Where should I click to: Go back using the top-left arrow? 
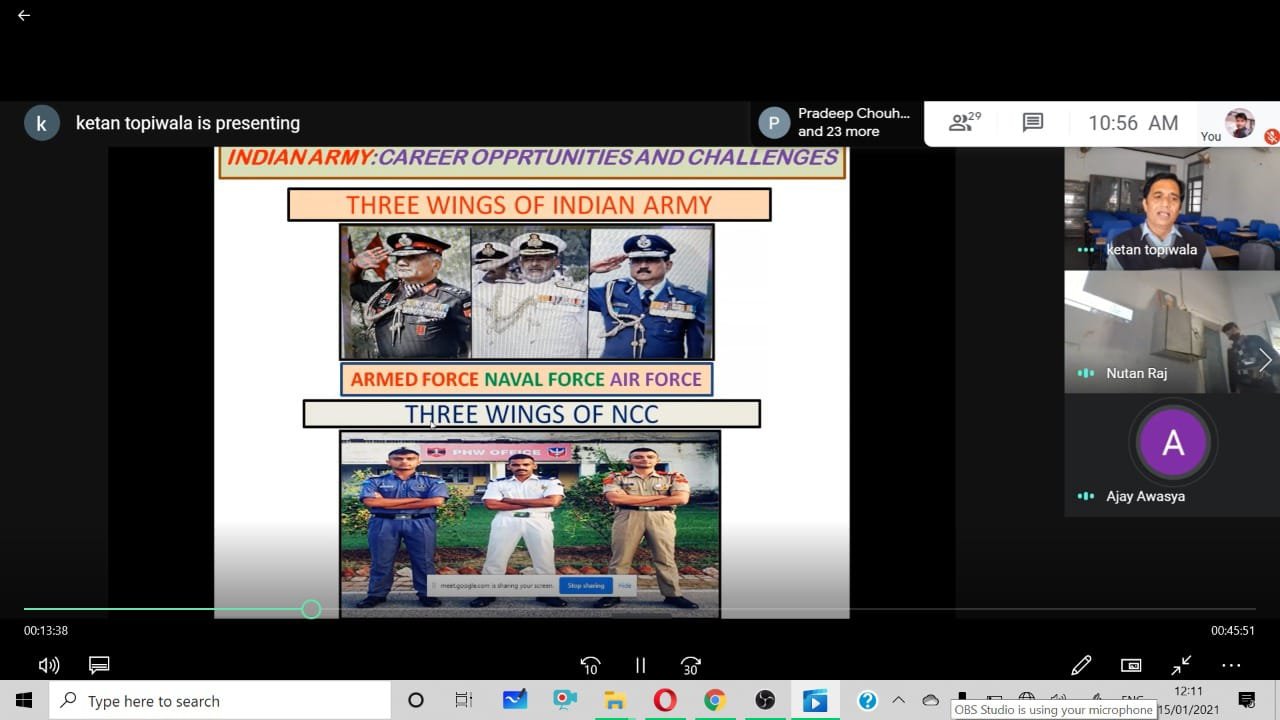pyautogui.click(x=24, y=16)
